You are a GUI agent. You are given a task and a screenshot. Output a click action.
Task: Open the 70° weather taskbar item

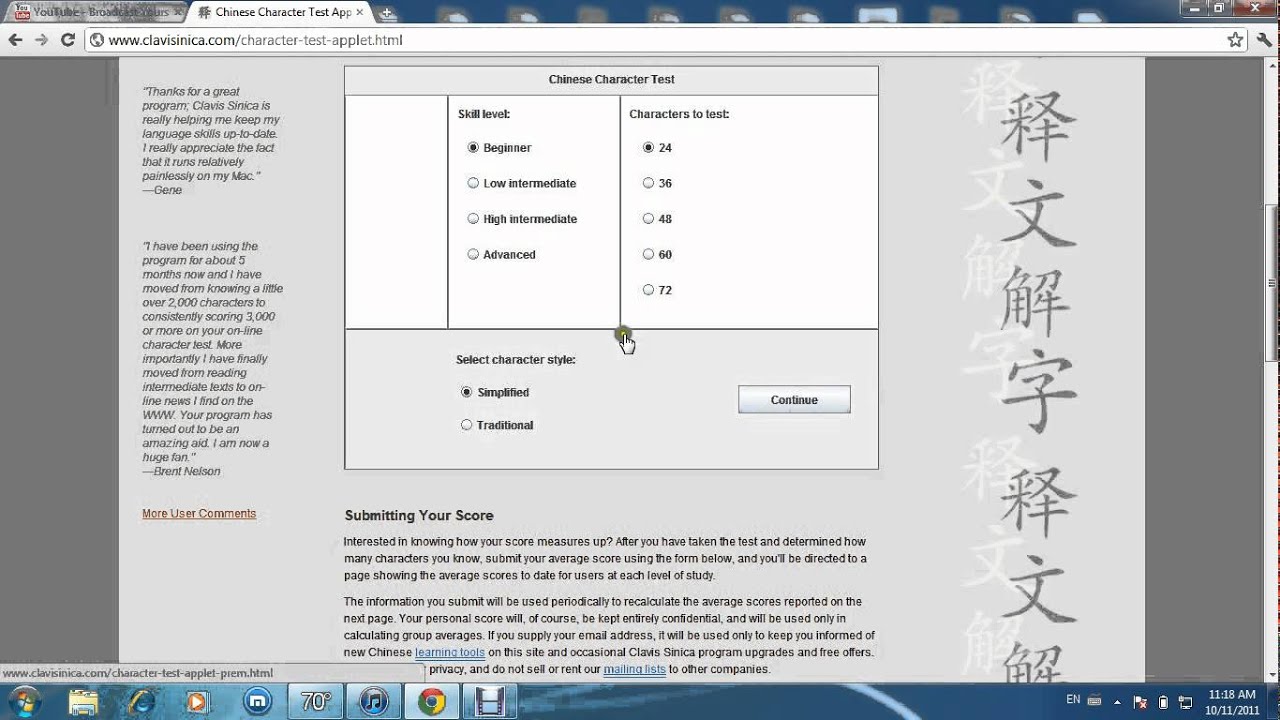click(x=316, y=702)
